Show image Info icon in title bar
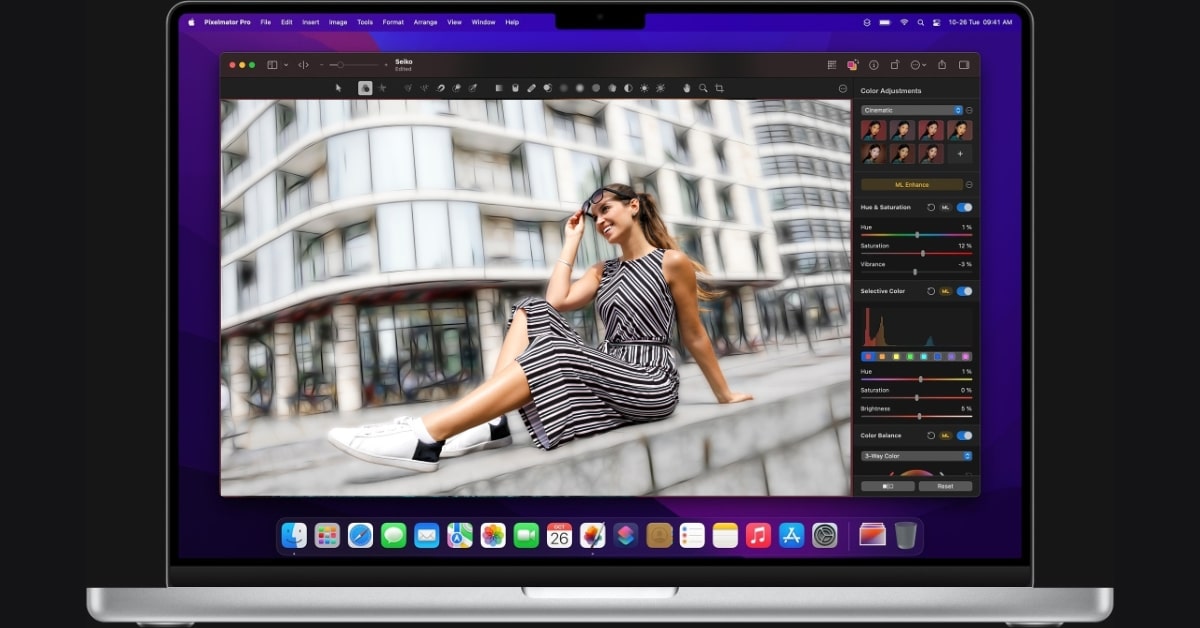The height and width of the screenshot is (628, 1200). point(873,65)
